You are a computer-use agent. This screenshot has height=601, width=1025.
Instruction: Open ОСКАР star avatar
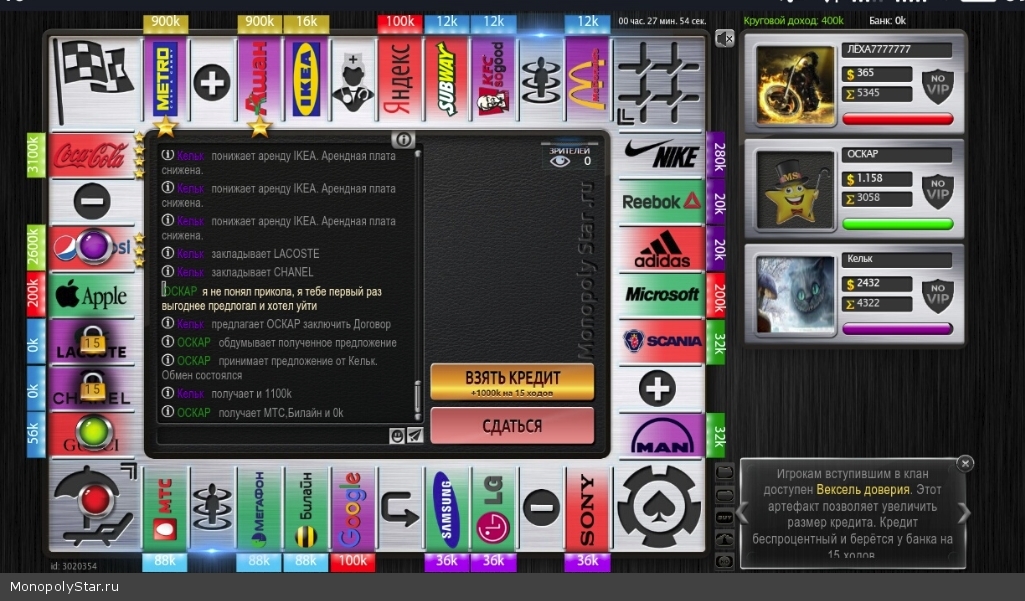(795, 190)
